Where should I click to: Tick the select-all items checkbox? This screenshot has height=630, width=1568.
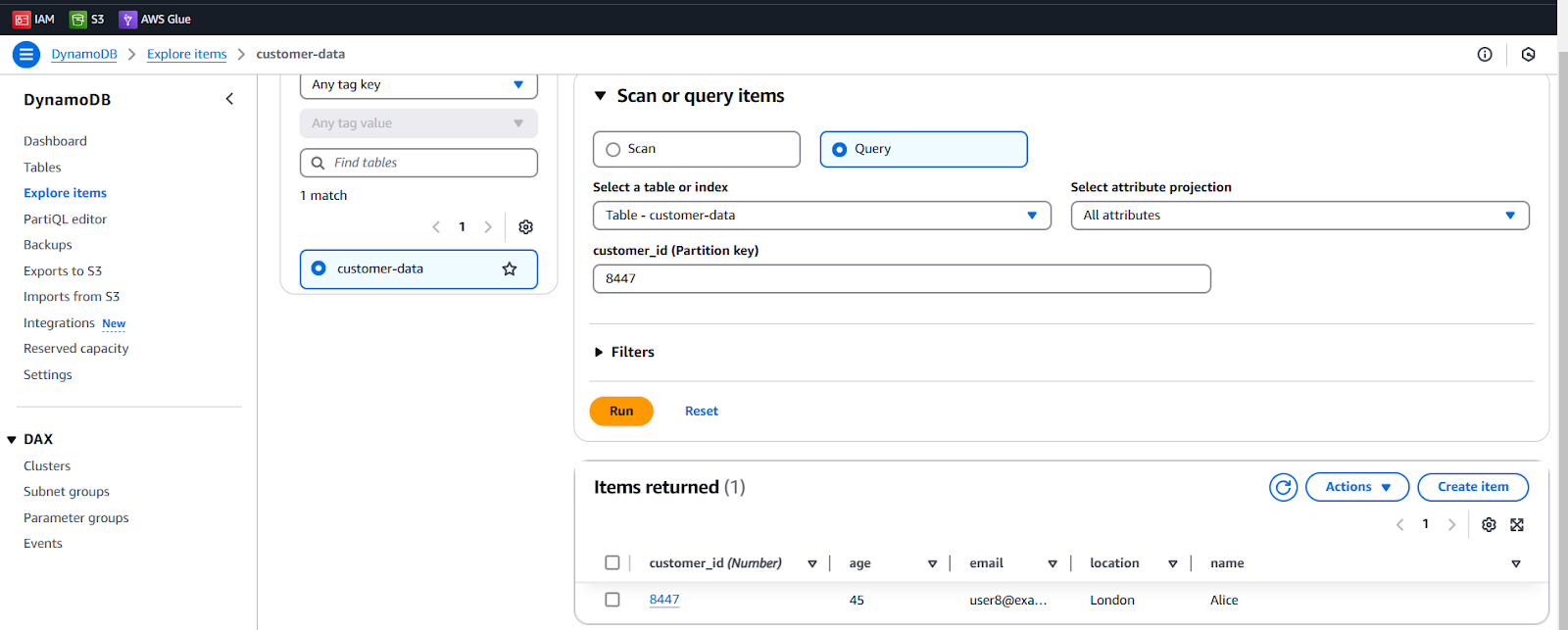click(612, 563)
